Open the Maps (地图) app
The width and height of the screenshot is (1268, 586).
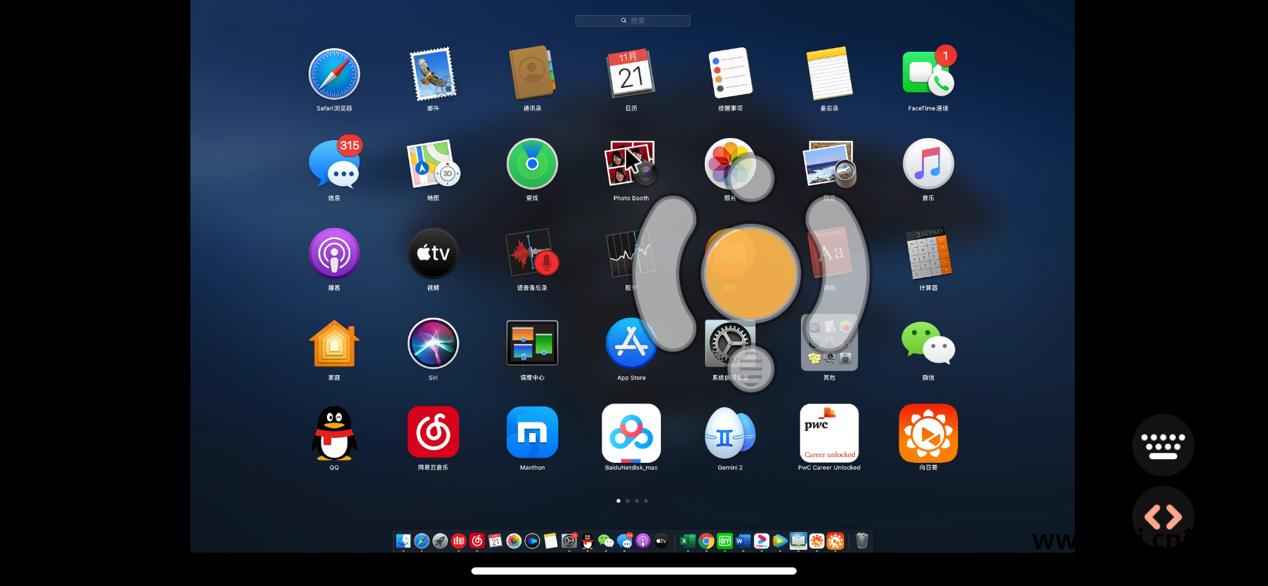[x=433, y=164]
